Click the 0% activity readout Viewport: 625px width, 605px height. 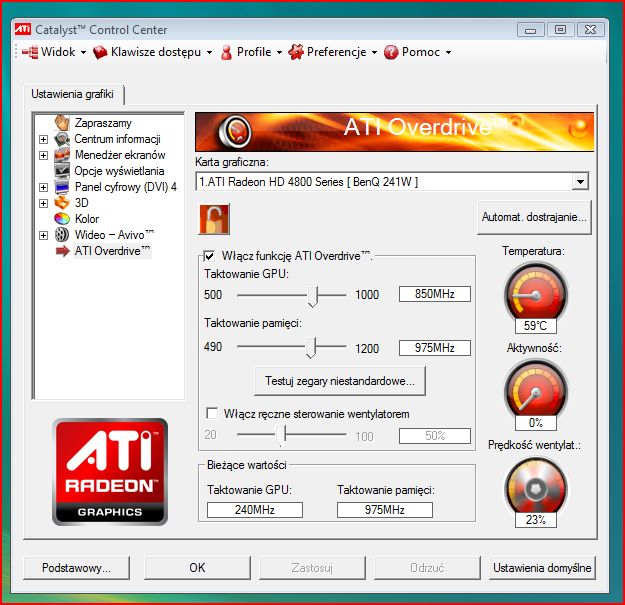[535, 422]
